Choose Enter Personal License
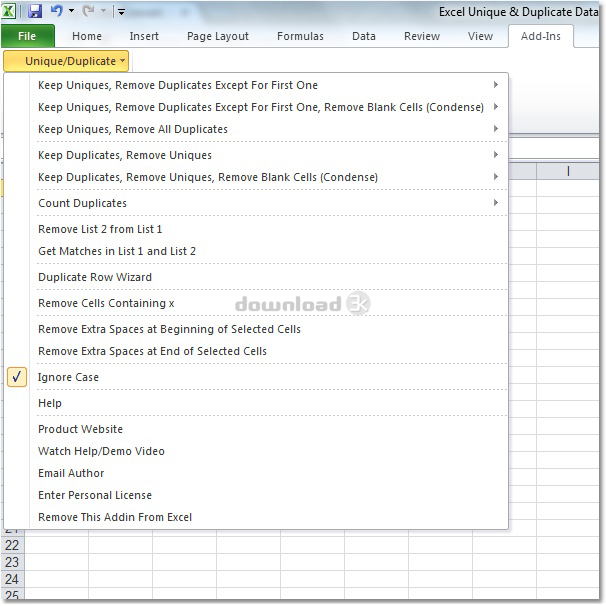This screenshot has width=606, height=606. [95, 495]
